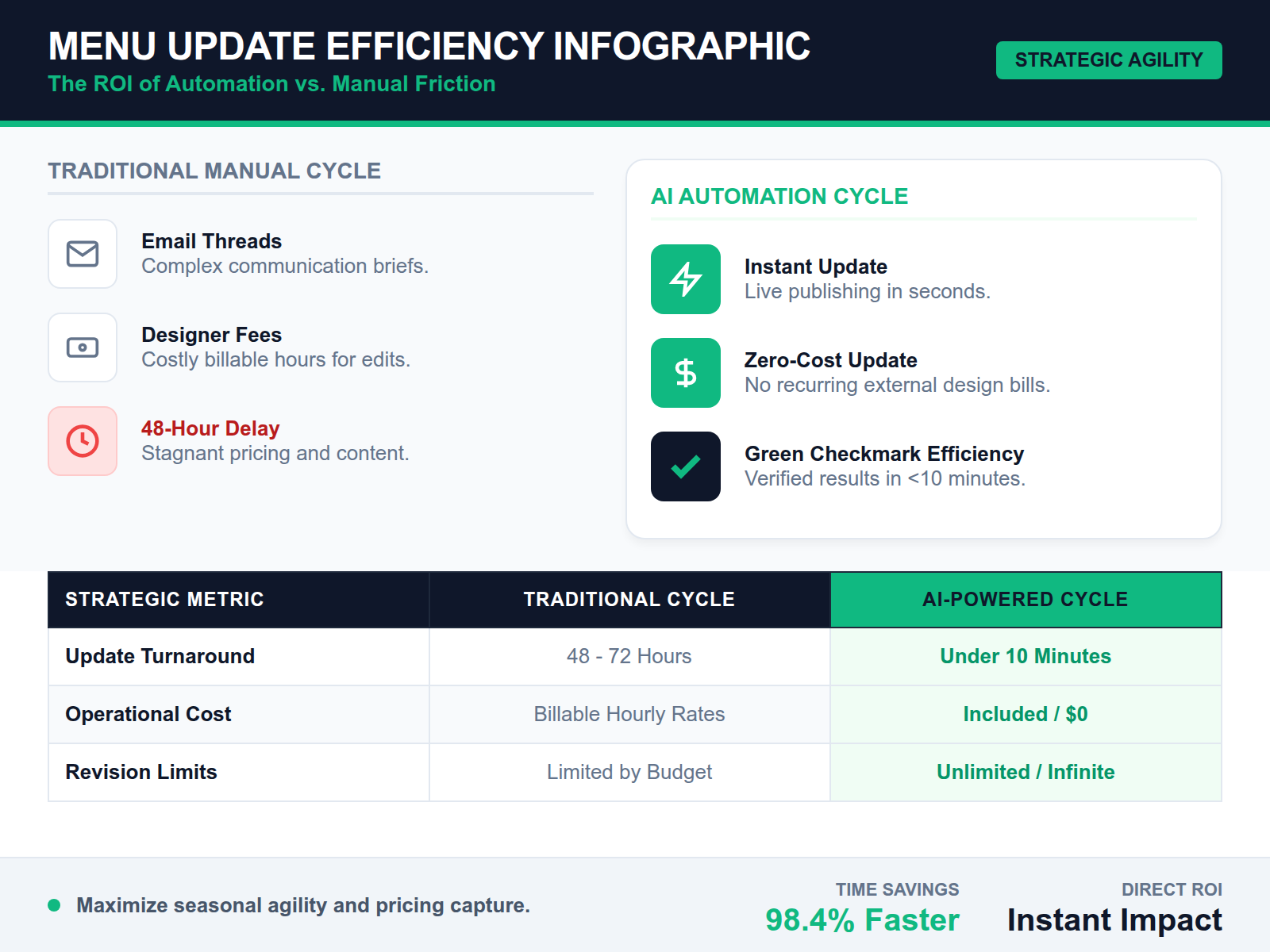
Task: Open the Under 10 Minutes link
Action: [x=1024, y=656]
